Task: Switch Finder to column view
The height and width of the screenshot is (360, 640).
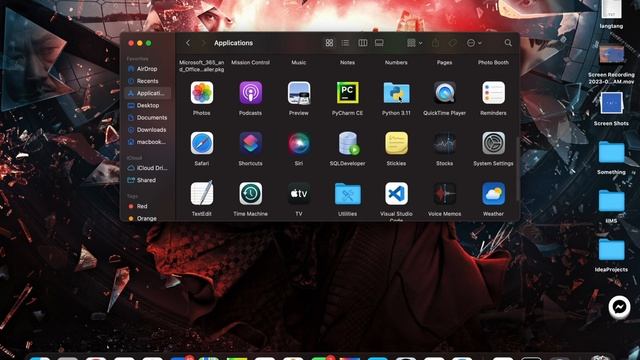Action: click(x=362, y=43)
